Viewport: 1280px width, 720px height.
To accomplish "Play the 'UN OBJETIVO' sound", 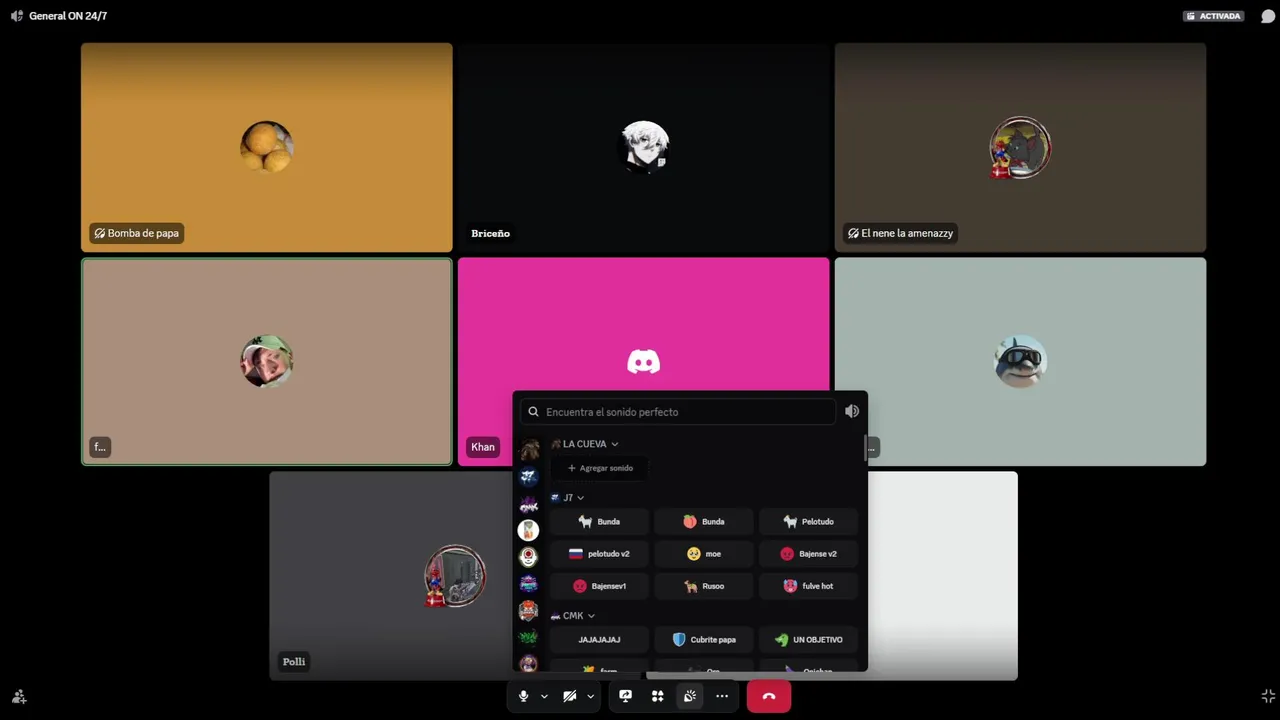I will tap(808, 640).
